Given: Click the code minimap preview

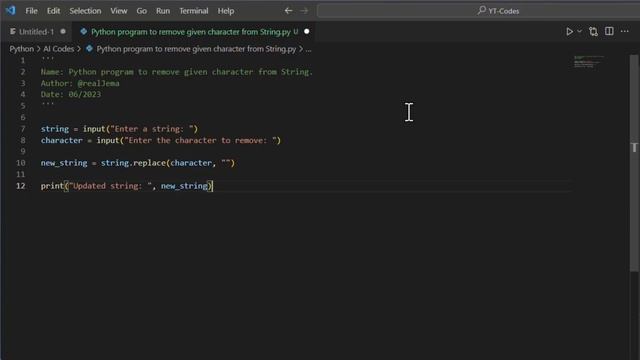Looking at the screenshot, I should [x=588, y=62].
